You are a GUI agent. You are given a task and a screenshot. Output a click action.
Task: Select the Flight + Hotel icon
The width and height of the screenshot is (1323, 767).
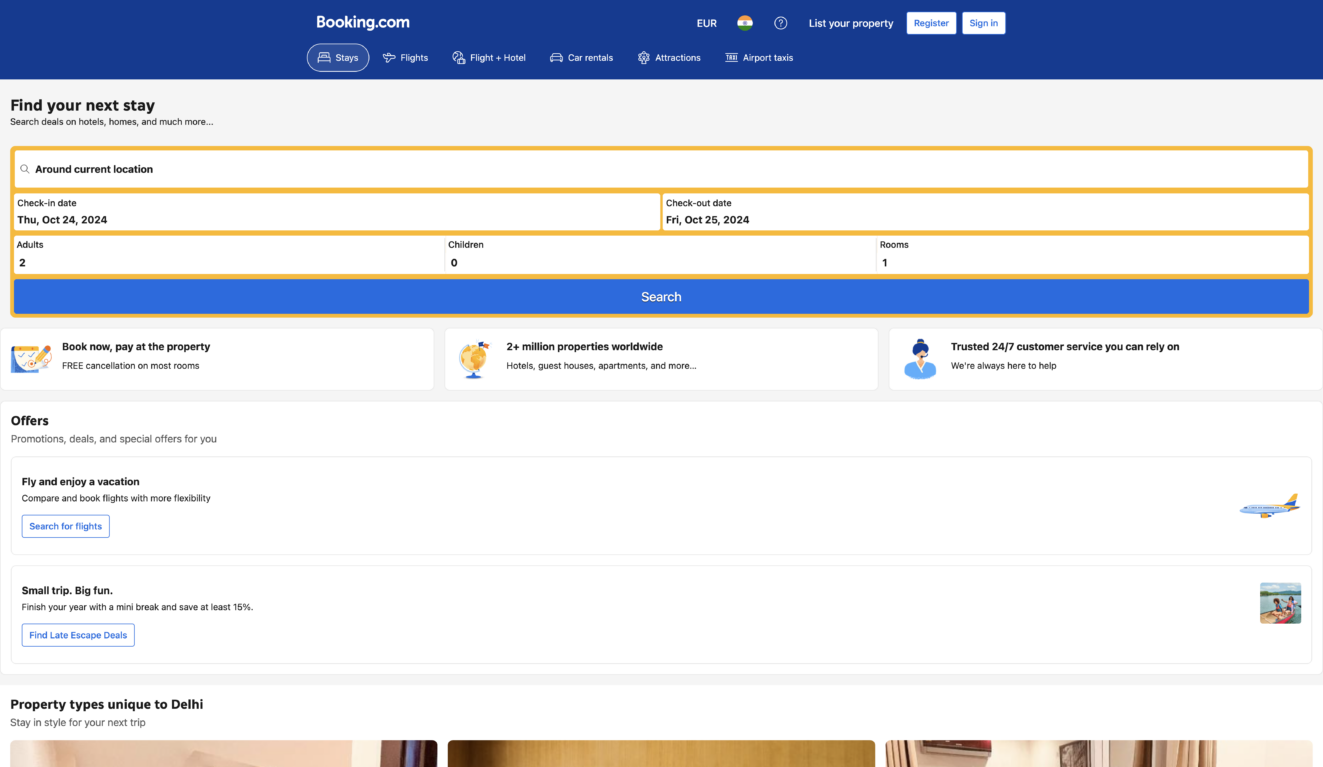(x=457, y=57)
